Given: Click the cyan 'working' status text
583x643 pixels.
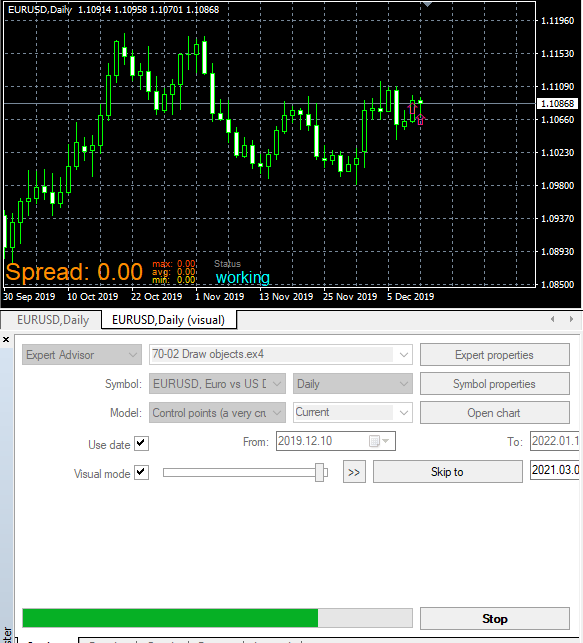Looking at the screenshot, I should click(x=242, y=278).
